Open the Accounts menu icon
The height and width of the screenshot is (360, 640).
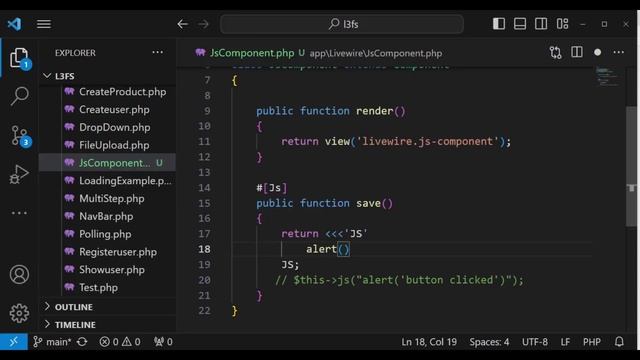pos(19,274)
